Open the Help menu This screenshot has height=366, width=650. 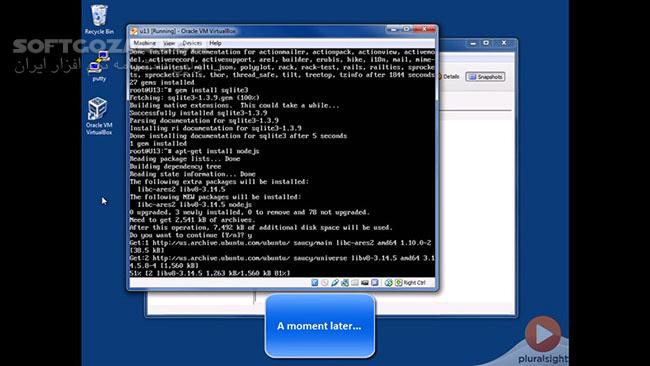click(215, 43)
